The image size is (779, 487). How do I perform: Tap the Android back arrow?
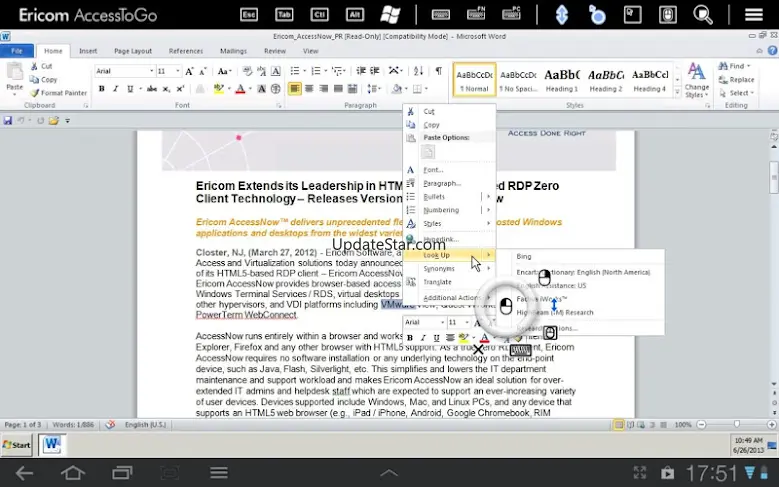pos(23,473)
